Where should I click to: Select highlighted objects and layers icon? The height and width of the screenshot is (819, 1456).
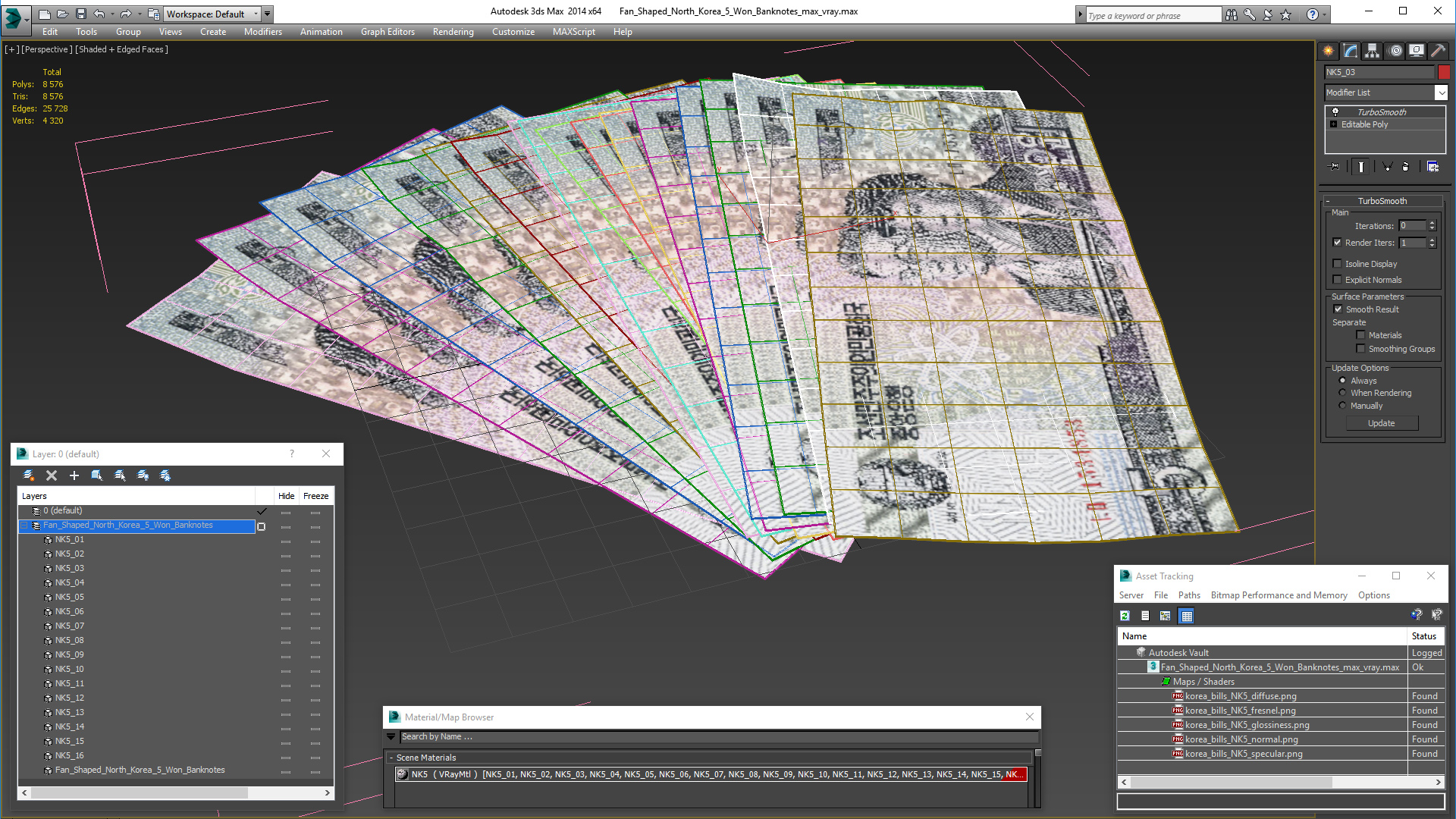click(97, 475)
